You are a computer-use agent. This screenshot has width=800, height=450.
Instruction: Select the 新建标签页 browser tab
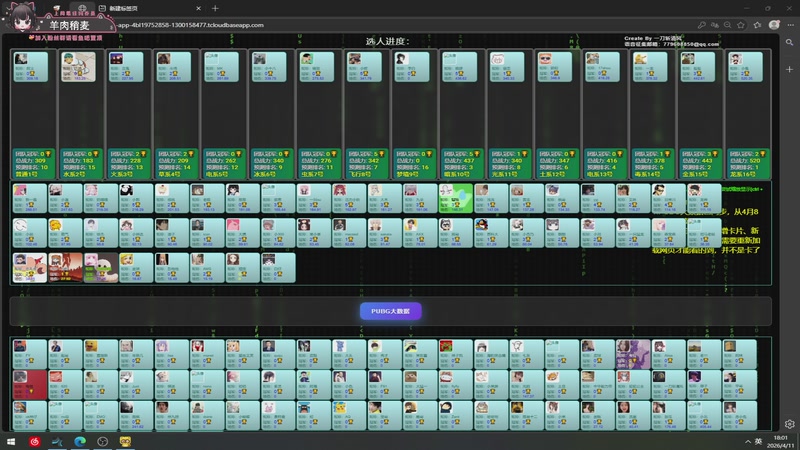(x=148, y=8)
